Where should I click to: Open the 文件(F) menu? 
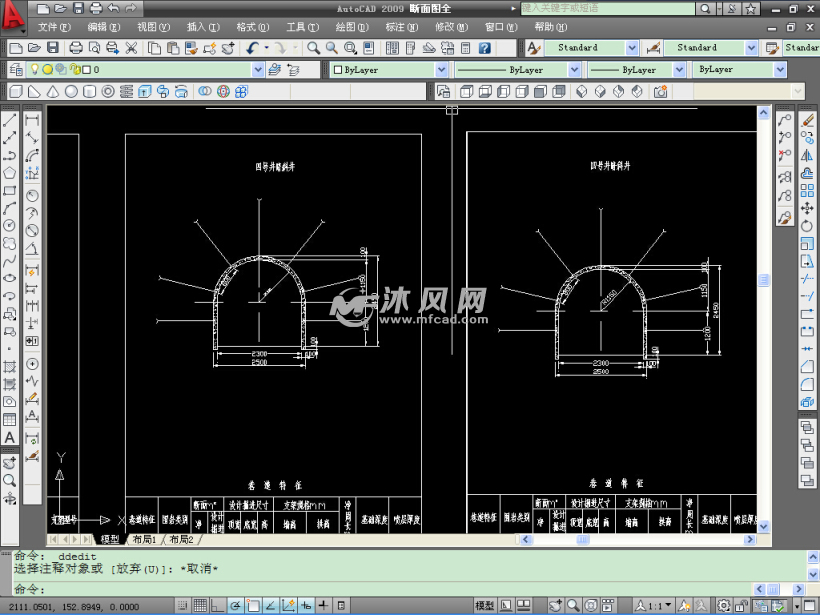coord(54,27)
